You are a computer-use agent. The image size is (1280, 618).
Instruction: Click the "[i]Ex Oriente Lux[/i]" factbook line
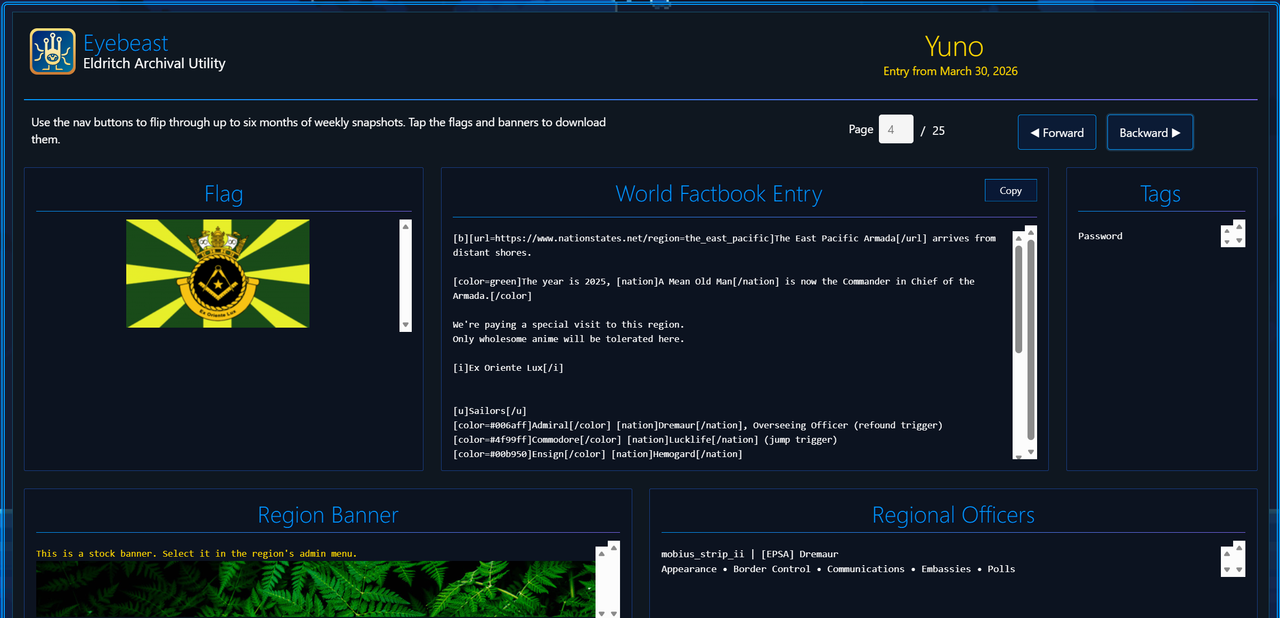tap(508, 368)
